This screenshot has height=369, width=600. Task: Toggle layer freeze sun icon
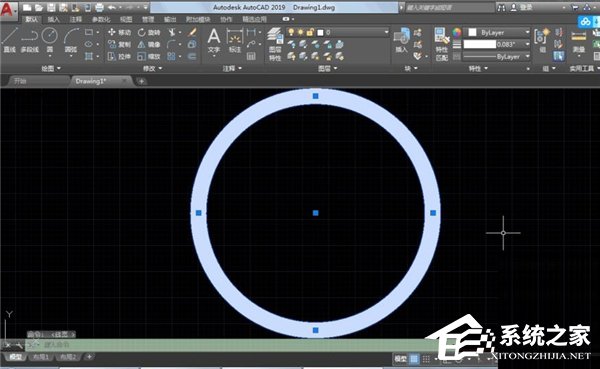click(300, 32)
